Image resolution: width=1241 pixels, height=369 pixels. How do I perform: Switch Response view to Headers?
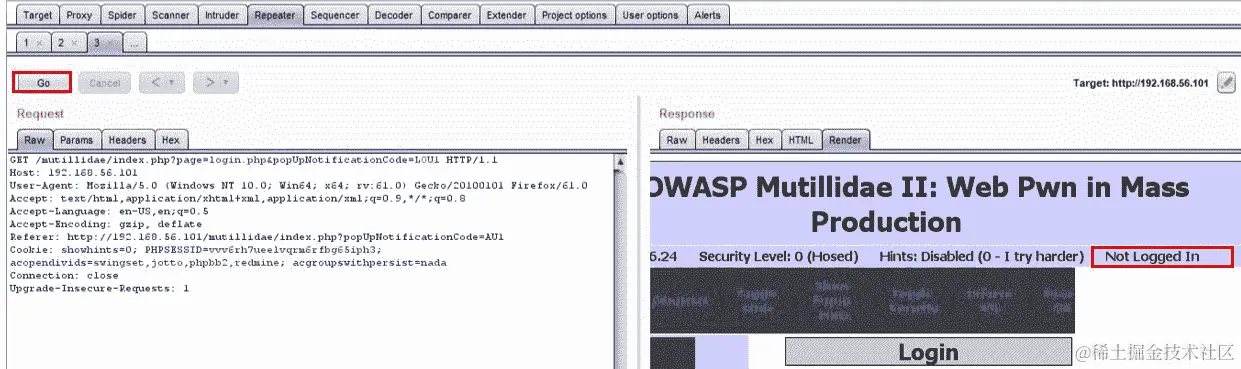(x=721, y=140)
